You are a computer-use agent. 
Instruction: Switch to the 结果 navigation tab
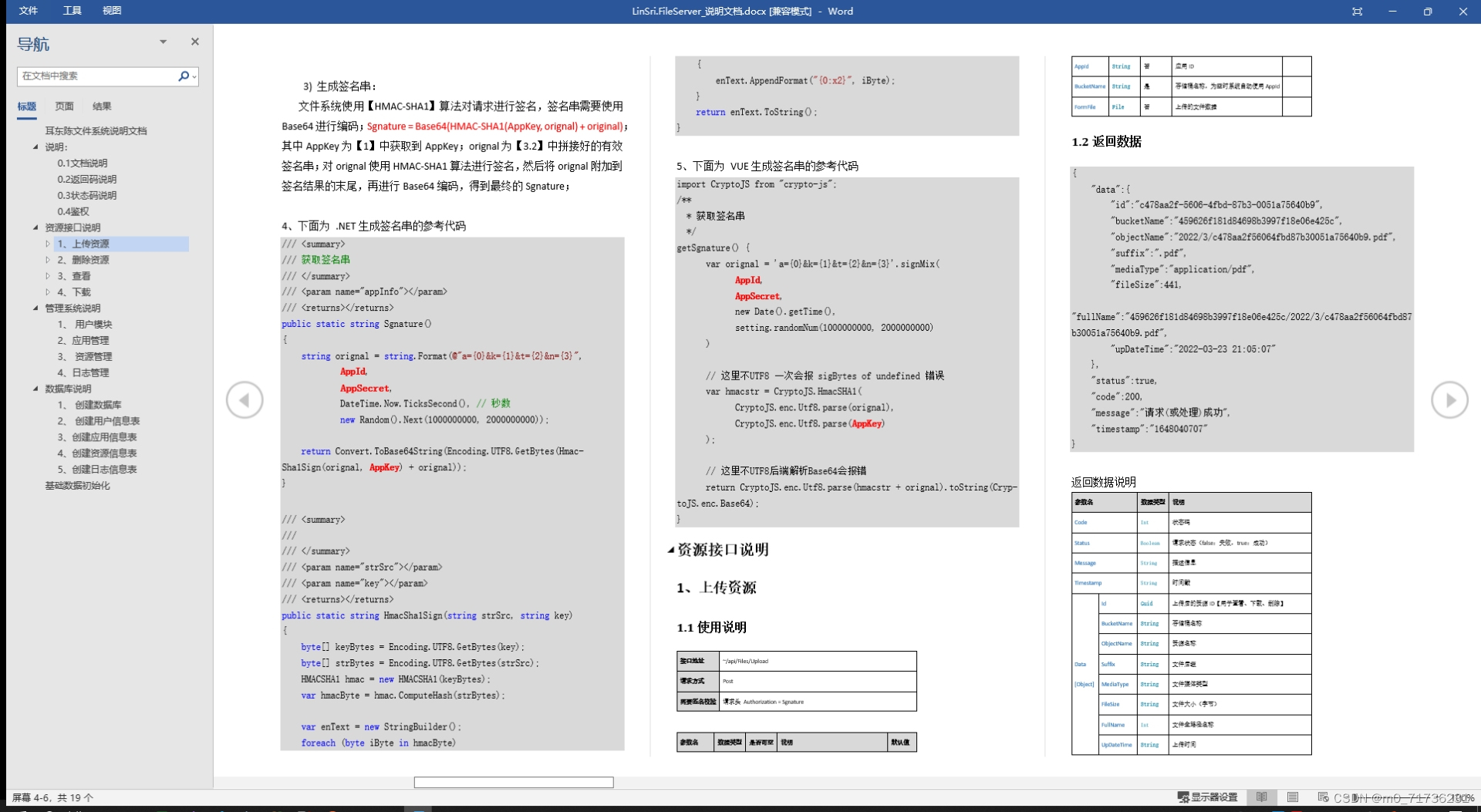(x=102, y=106)
